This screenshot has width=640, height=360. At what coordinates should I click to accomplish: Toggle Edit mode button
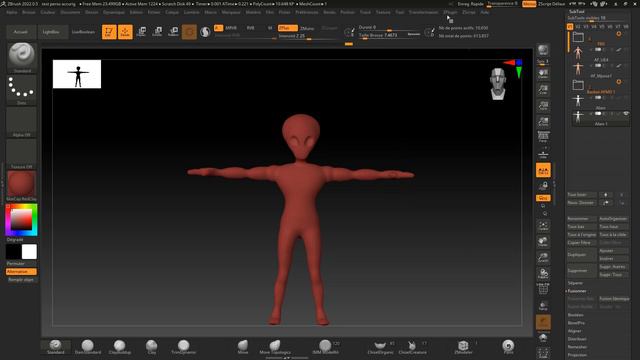(109, 32)
